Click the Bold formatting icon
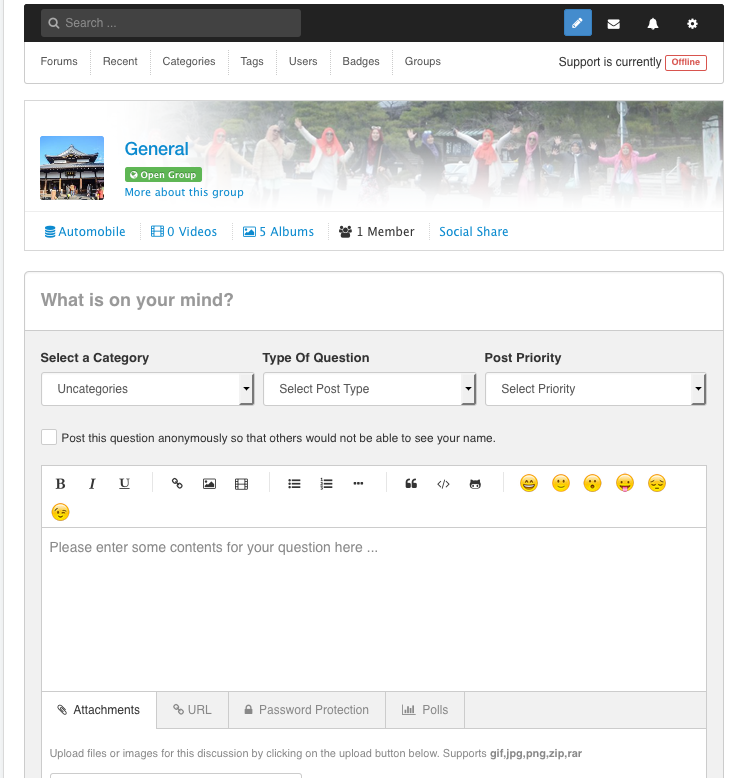 coord(60,484)
